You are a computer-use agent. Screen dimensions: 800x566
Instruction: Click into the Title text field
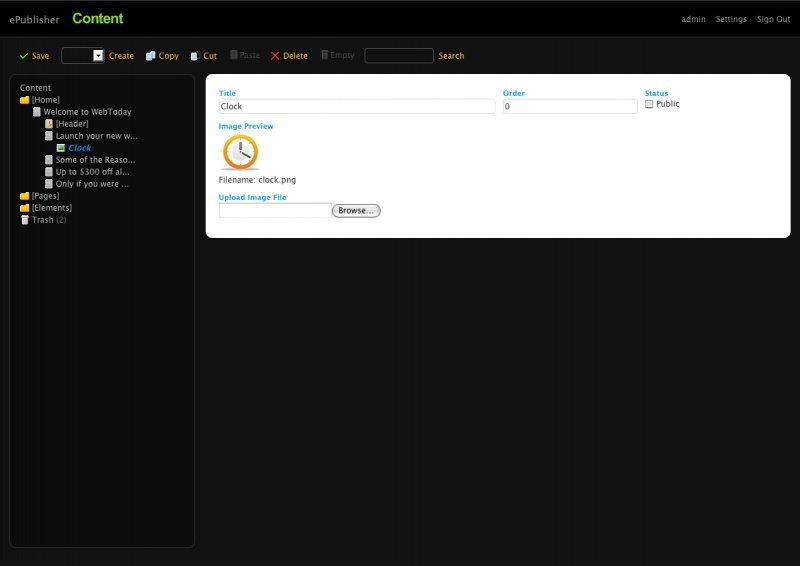pyautogui.click(x=356, y=106)
